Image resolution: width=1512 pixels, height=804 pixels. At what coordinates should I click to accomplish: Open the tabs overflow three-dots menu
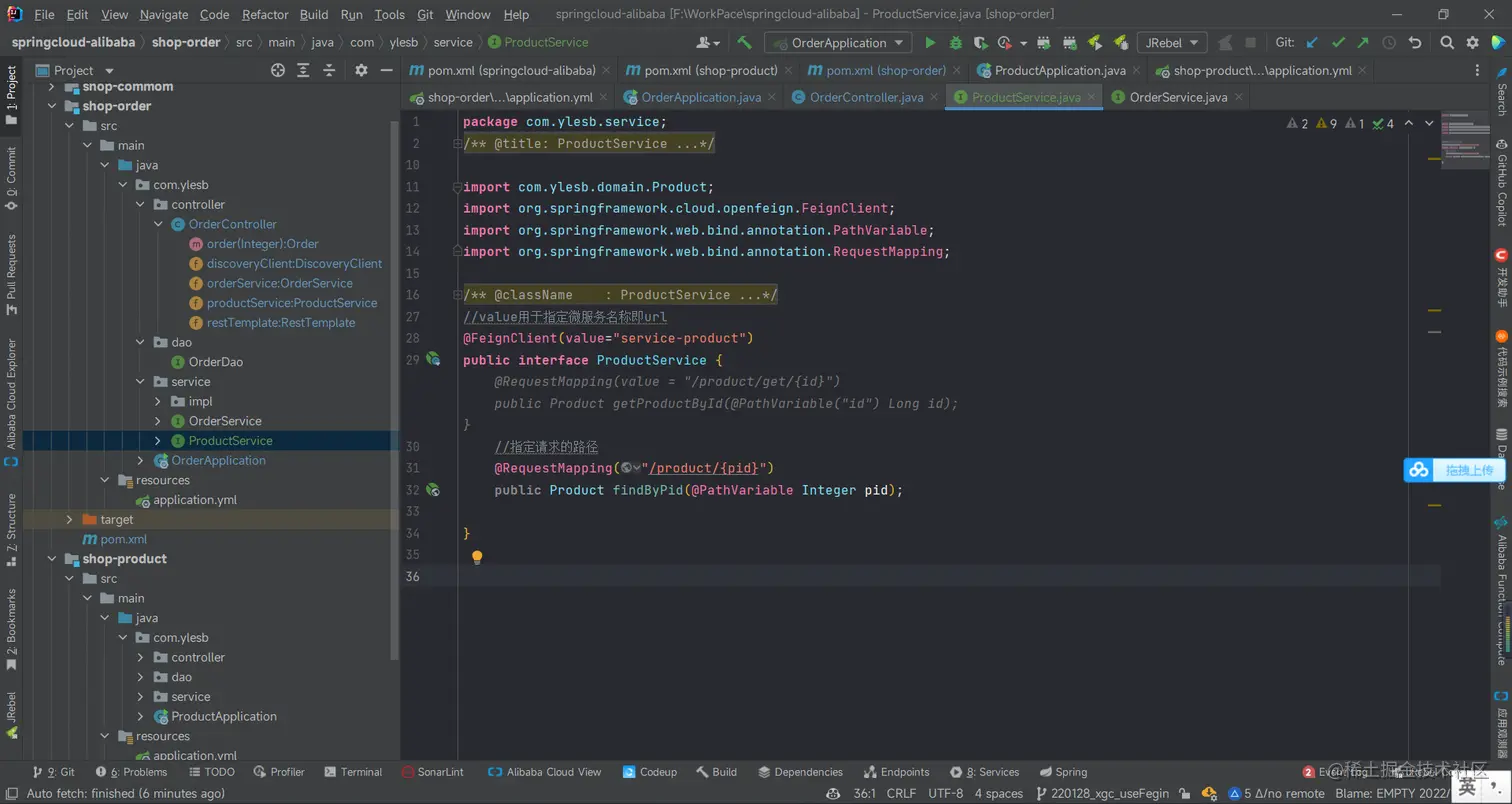point(1478,70)
